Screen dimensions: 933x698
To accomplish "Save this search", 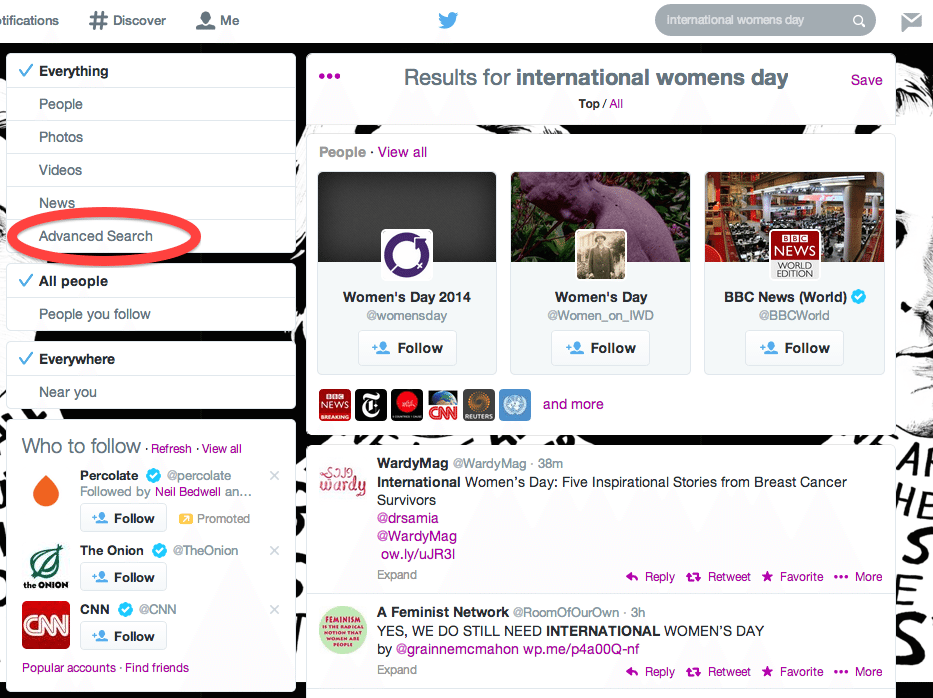I will click(866, 80).
